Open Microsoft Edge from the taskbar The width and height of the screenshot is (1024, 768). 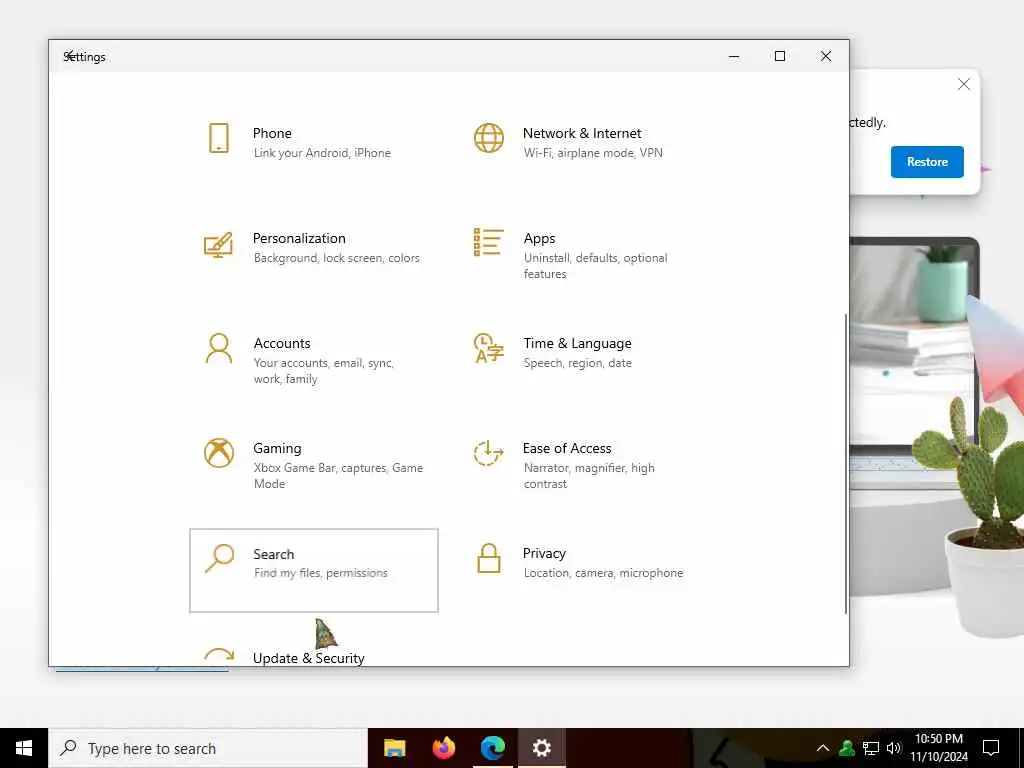click(x=493, y=748)
